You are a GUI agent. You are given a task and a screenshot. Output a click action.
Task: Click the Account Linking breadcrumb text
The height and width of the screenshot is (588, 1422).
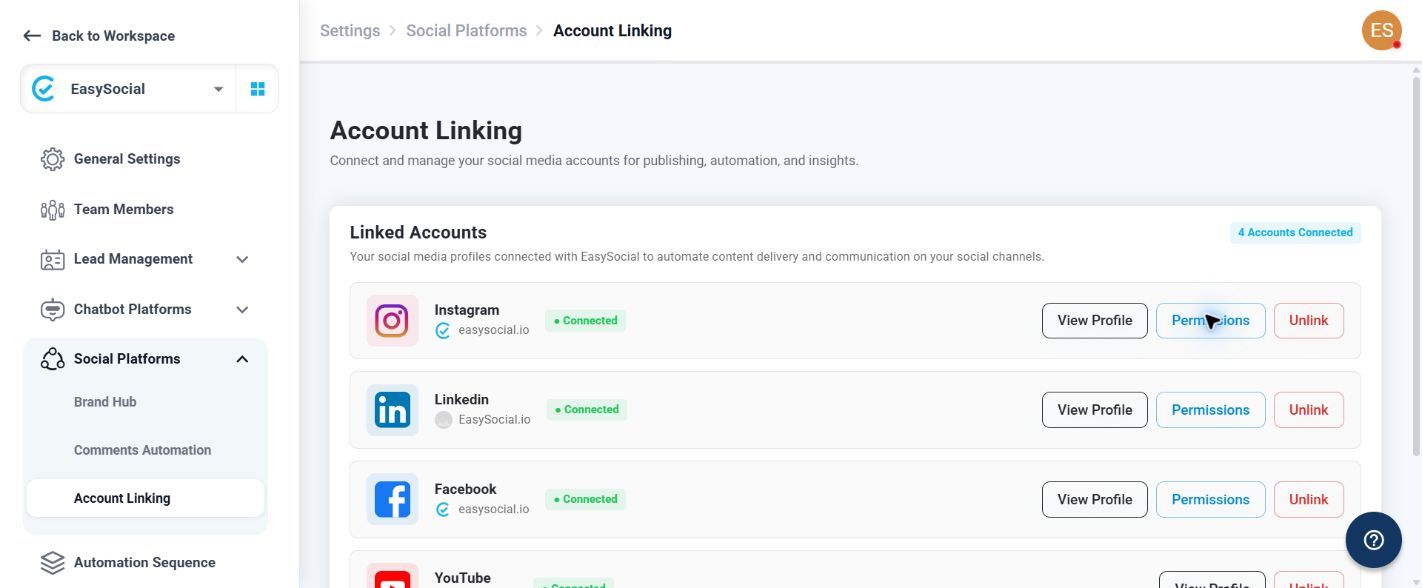pos(612,31)
